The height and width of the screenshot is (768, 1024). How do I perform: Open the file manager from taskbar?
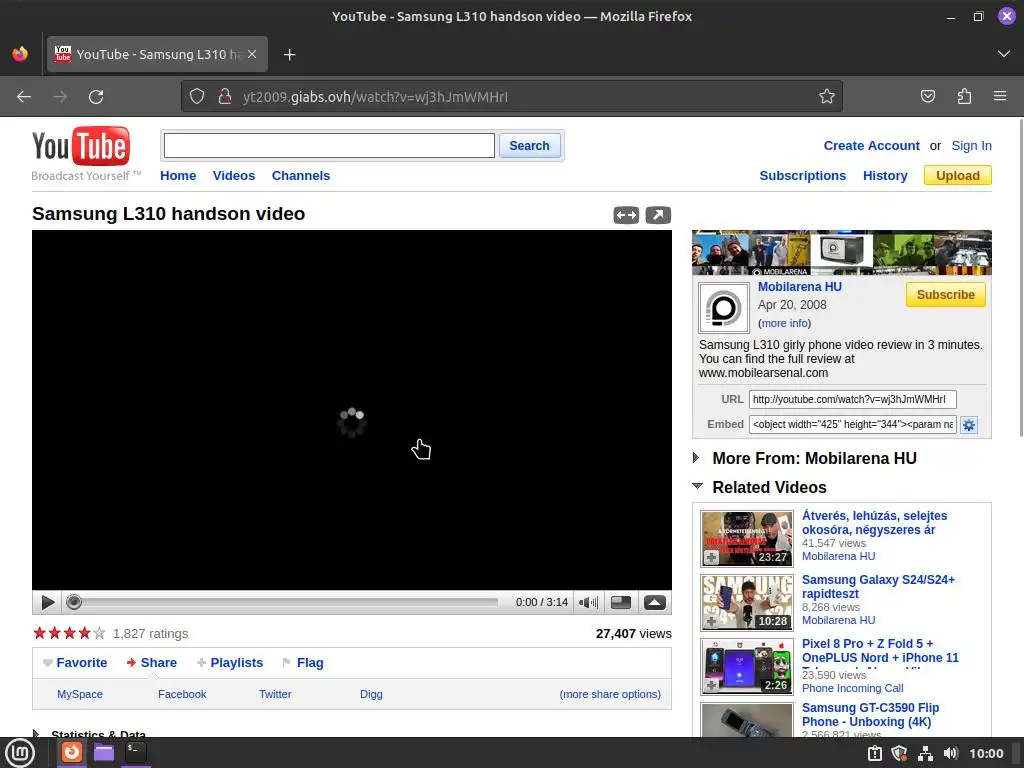[x=104, y=752]
